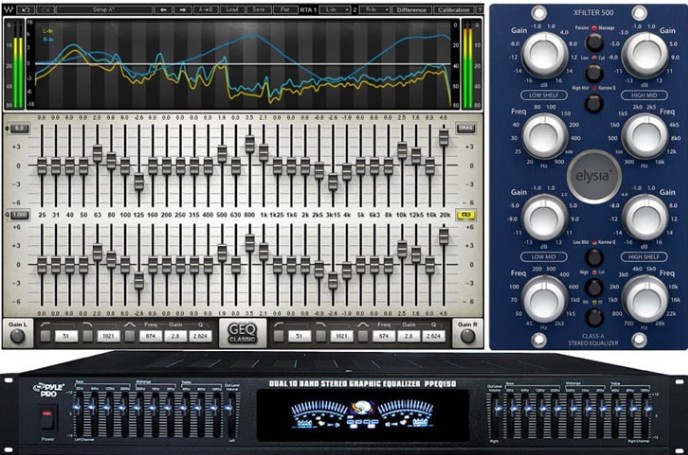Click Xfilter High Shelf Gain knob

pyautogui.click(x=645, y=218)
